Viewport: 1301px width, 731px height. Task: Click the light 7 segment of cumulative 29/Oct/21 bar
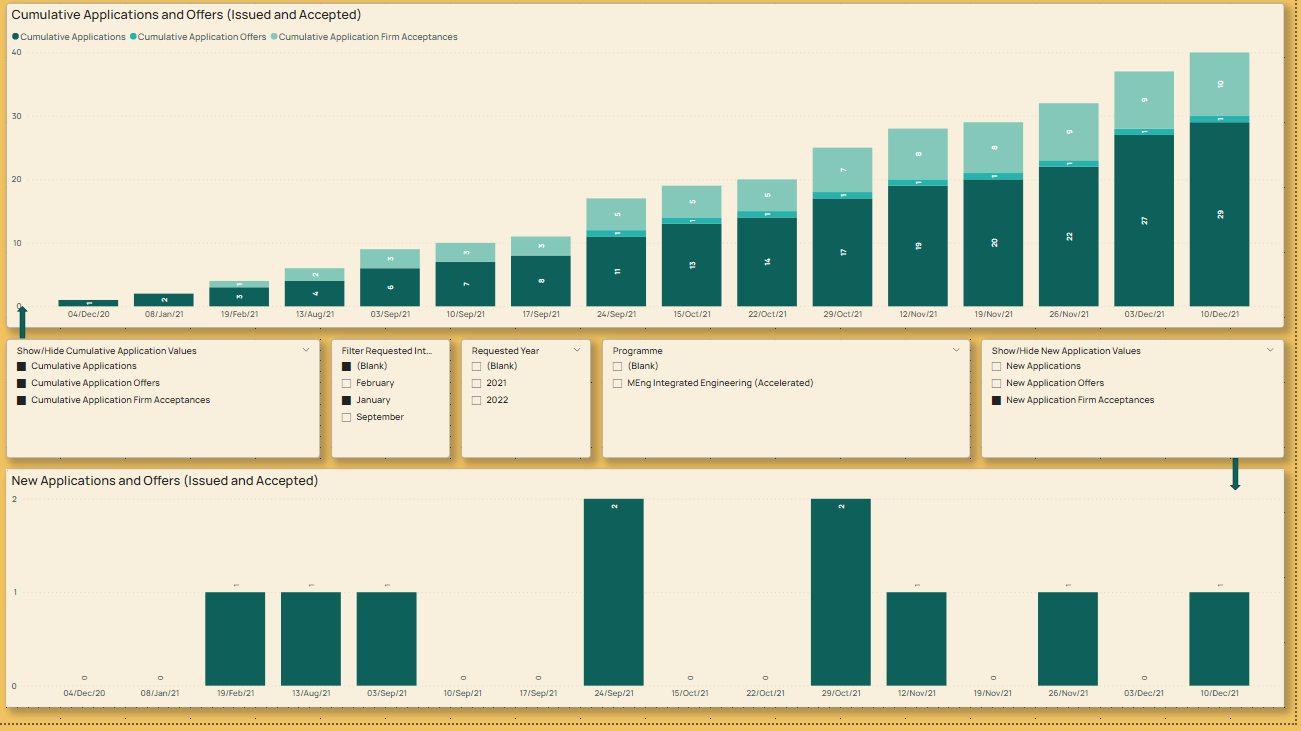click(x=841, y=170)
